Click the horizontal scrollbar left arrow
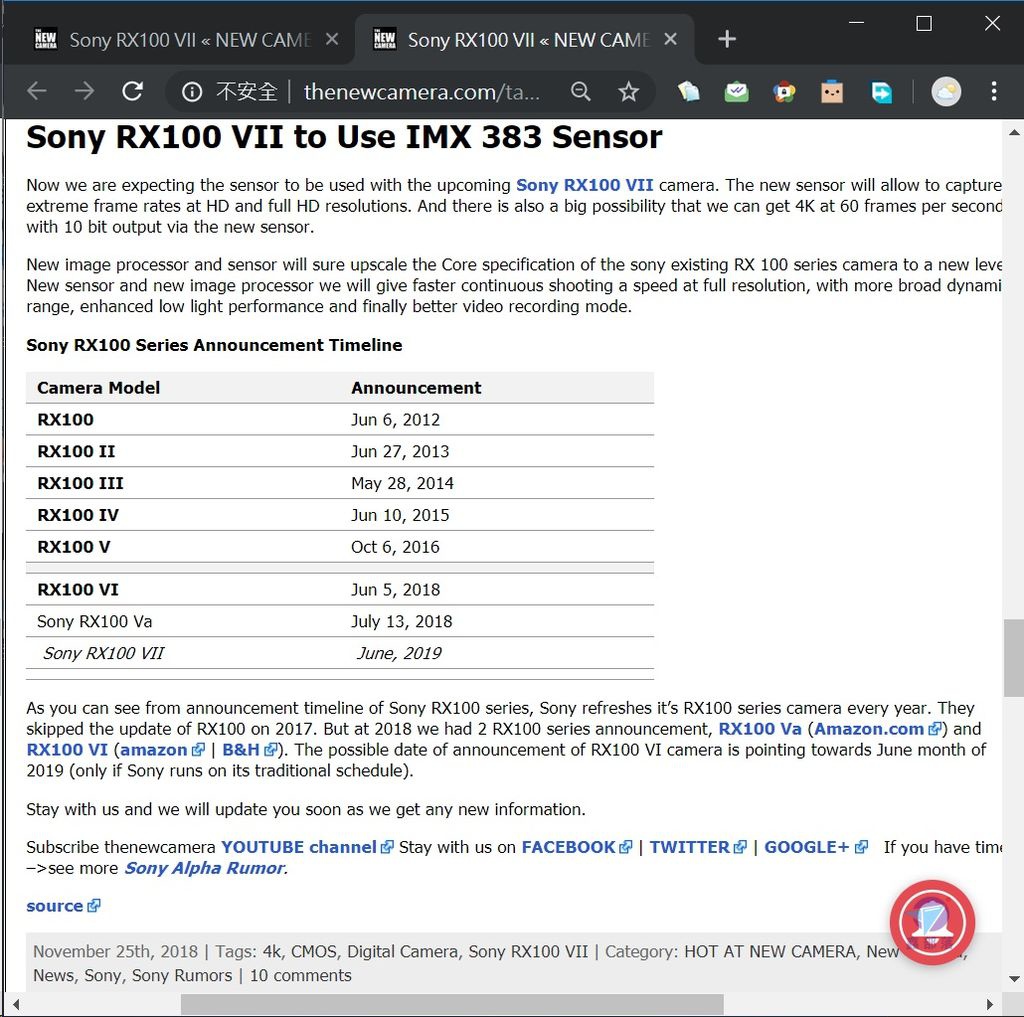1024x1017 pixels. 15,1004
